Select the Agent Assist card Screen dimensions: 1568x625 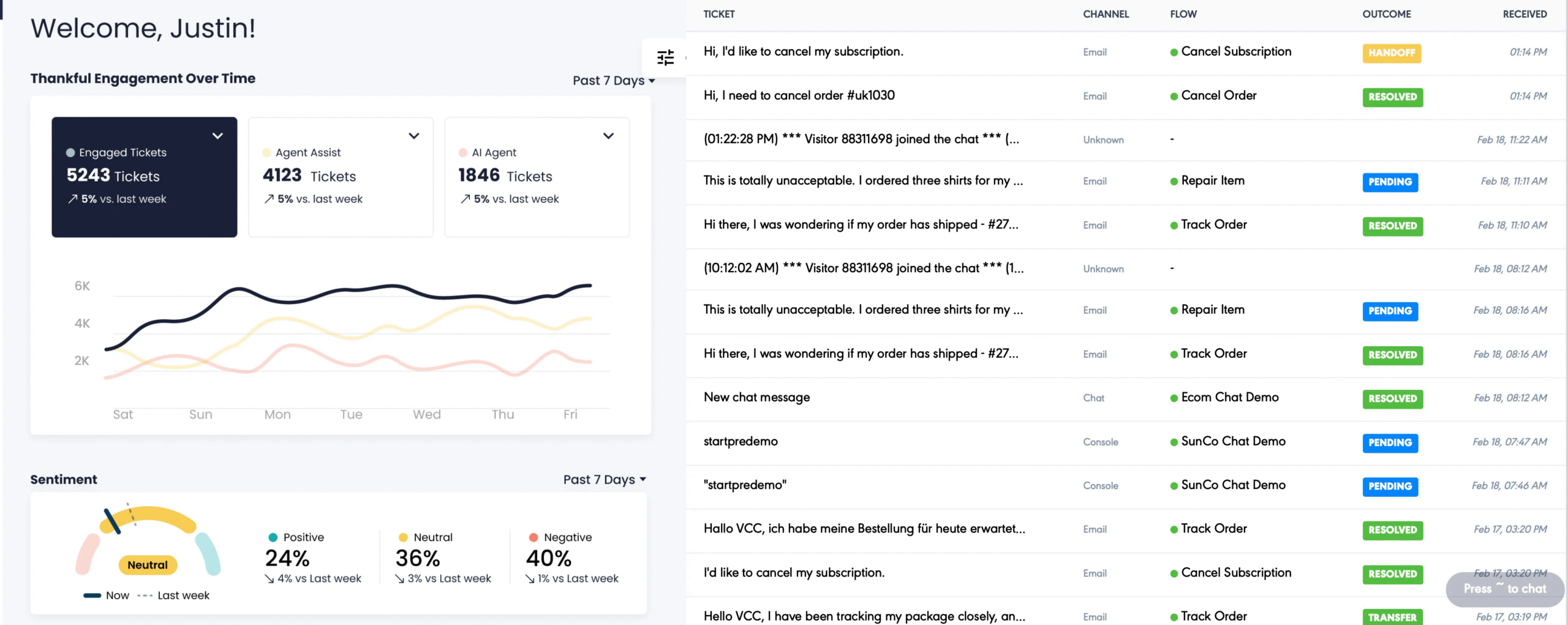tap(341, 177)
